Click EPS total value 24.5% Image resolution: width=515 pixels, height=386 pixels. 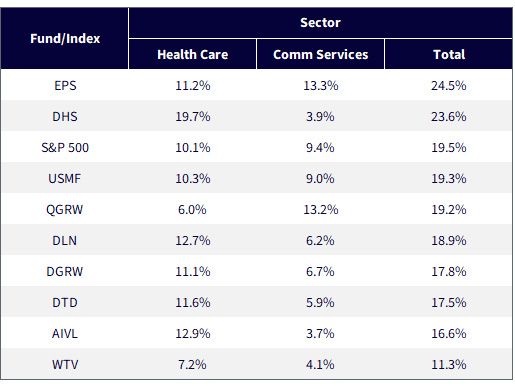pos(449,86)
